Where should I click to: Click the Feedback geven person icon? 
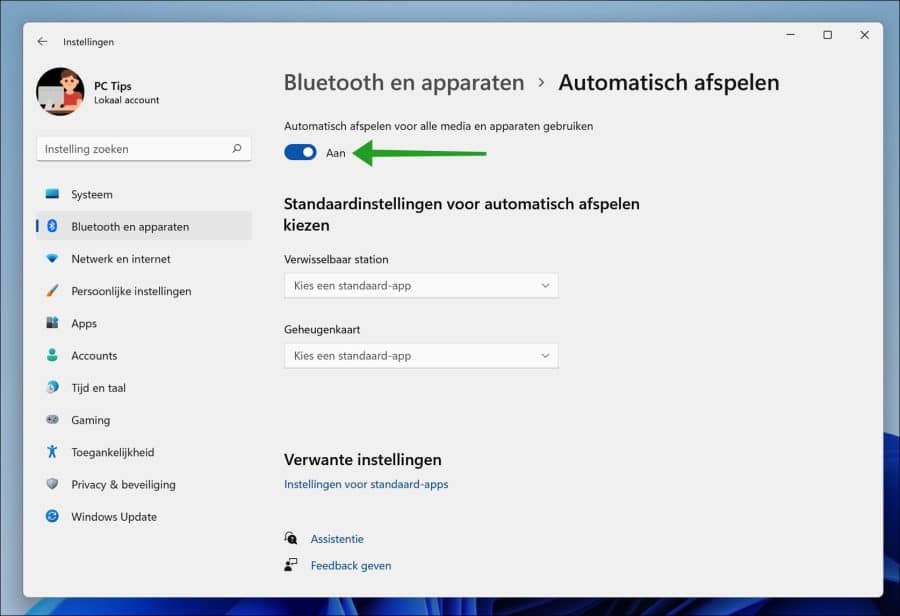pyautogui.click(x=291, y=565)
